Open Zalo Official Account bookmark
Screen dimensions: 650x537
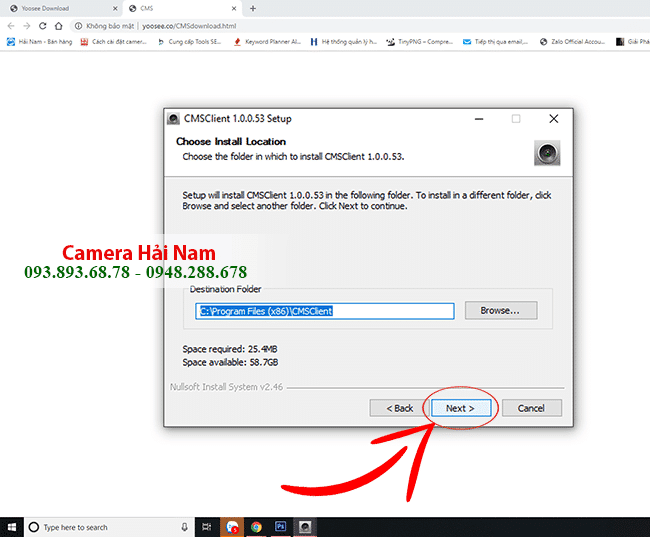572,41
